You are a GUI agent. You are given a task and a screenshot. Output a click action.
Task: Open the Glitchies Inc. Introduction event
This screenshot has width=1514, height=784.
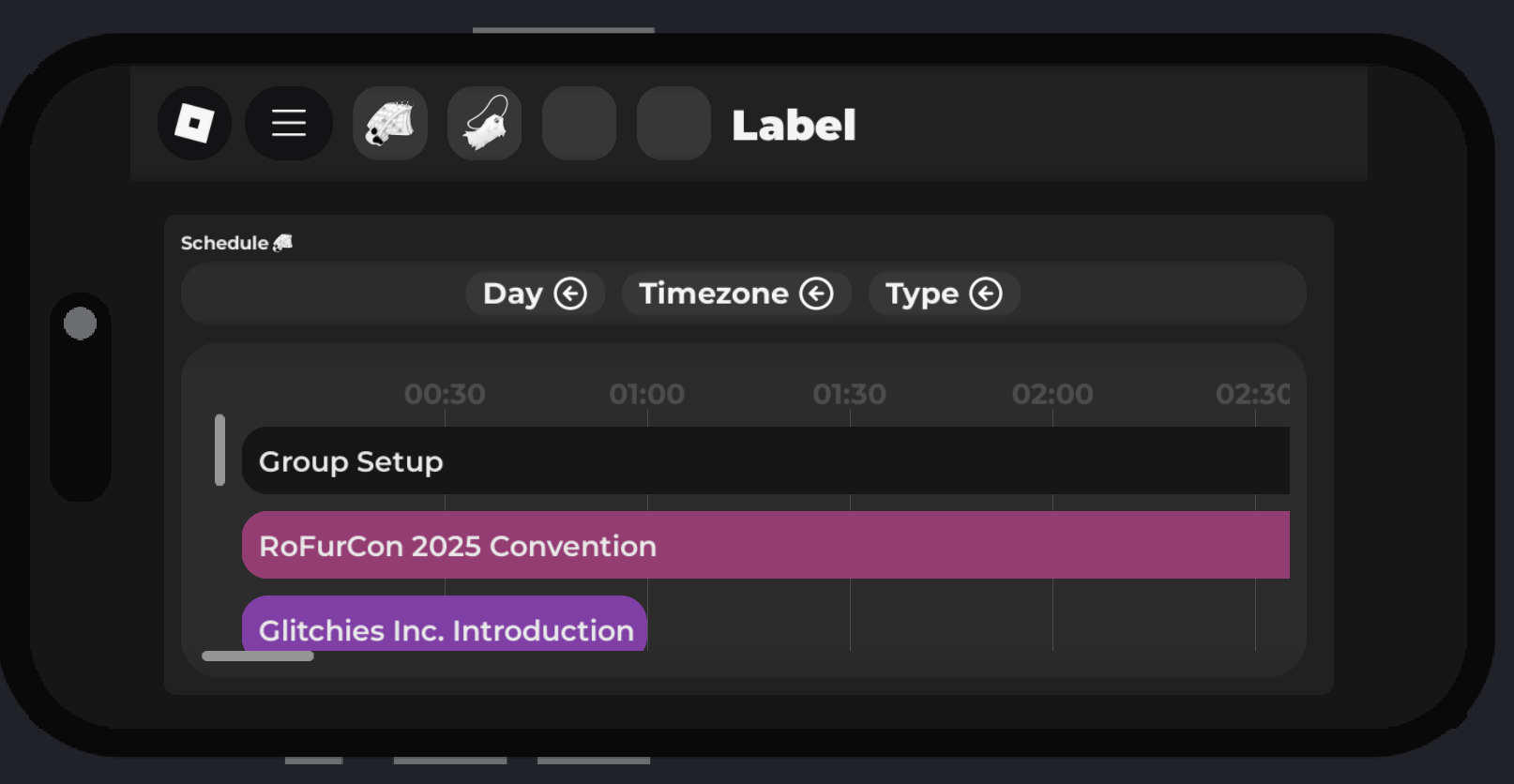[445, 625]
